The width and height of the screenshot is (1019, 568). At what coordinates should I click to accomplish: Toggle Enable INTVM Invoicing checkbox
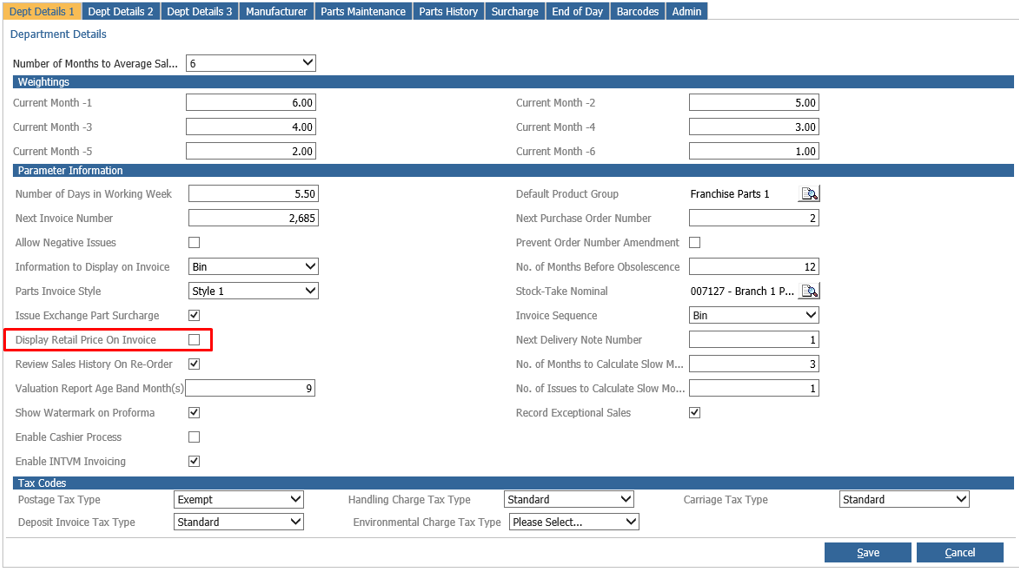click(194, 461)
